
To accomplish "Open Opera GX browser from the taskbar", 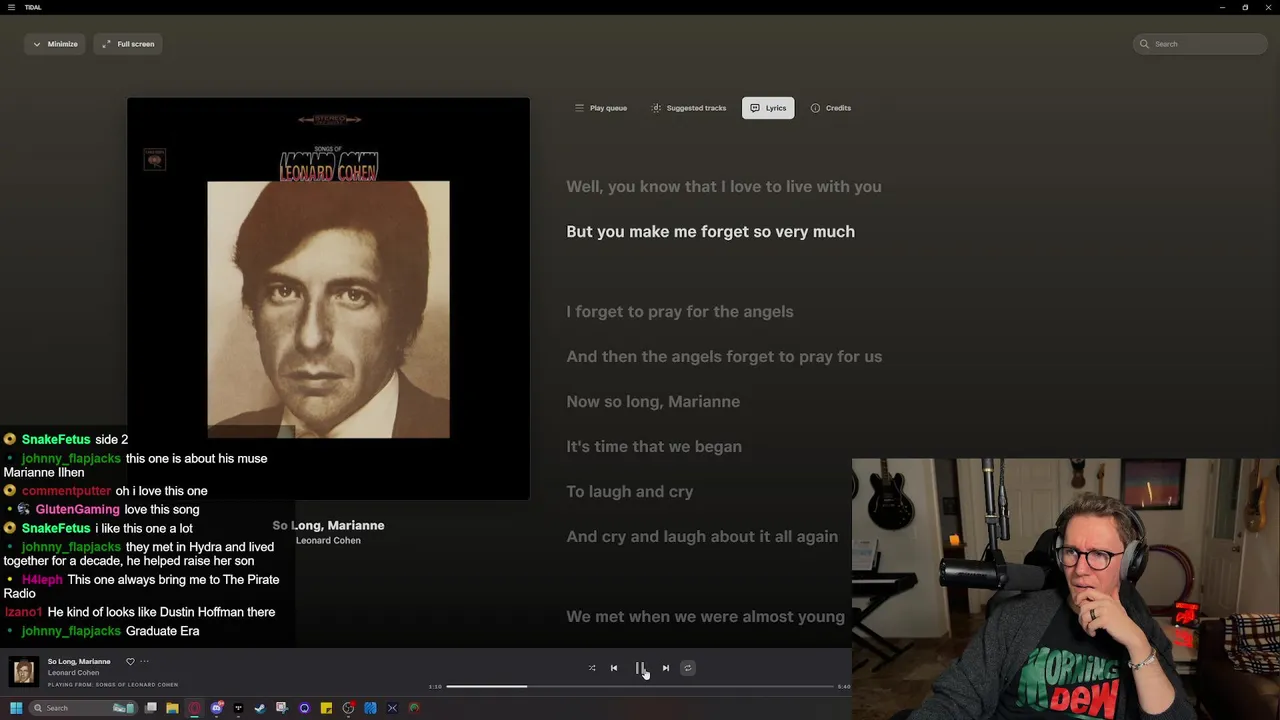I will coord(194,708).
